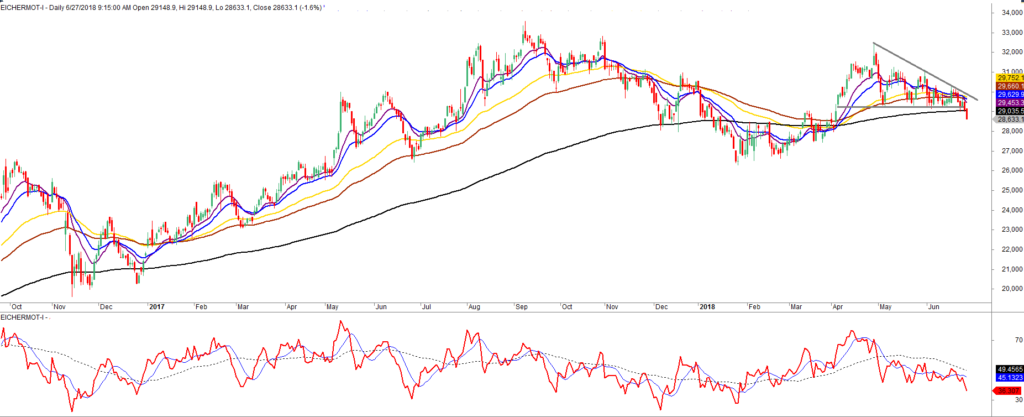Select the horizontal gray support line
The image size is (1024, 417).
tap(900, 107)
